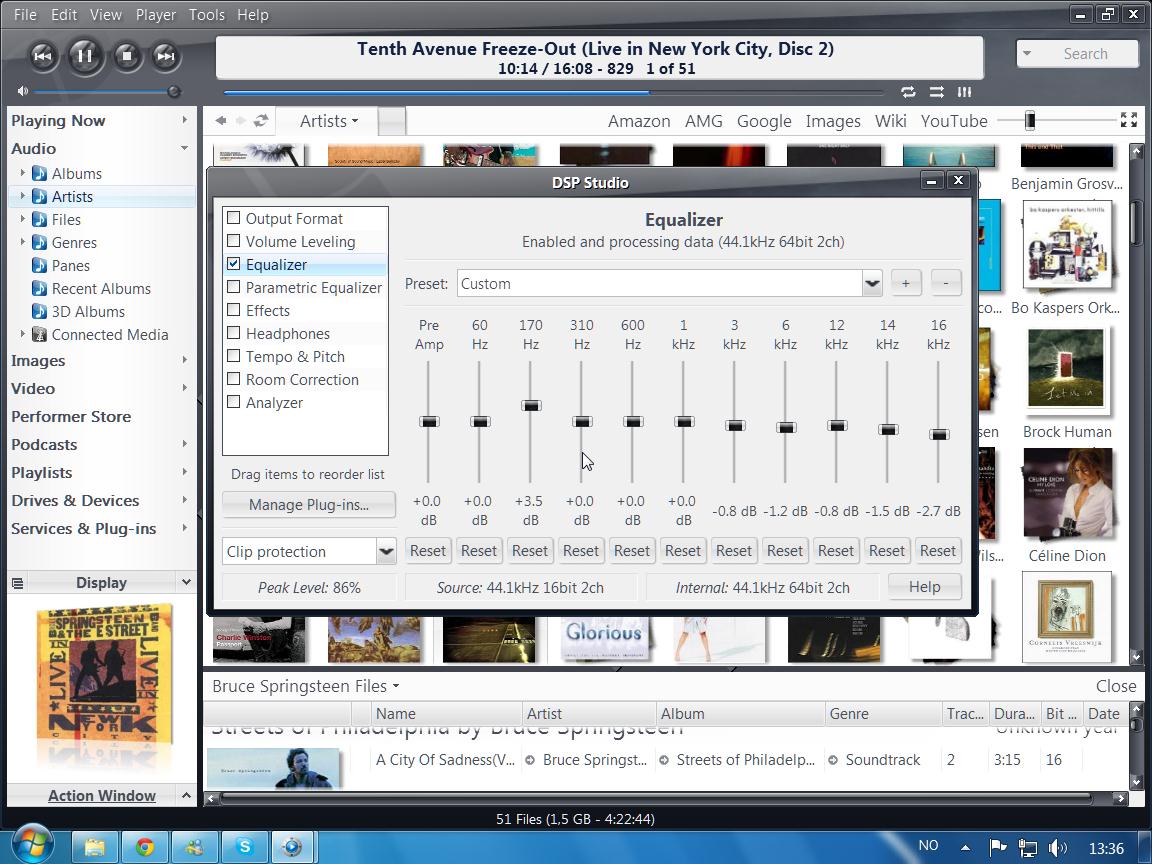The width and height of the screenshot is (1152, 864).
Task: Pause playback with the pause button
Action: (x=84, y=56)
